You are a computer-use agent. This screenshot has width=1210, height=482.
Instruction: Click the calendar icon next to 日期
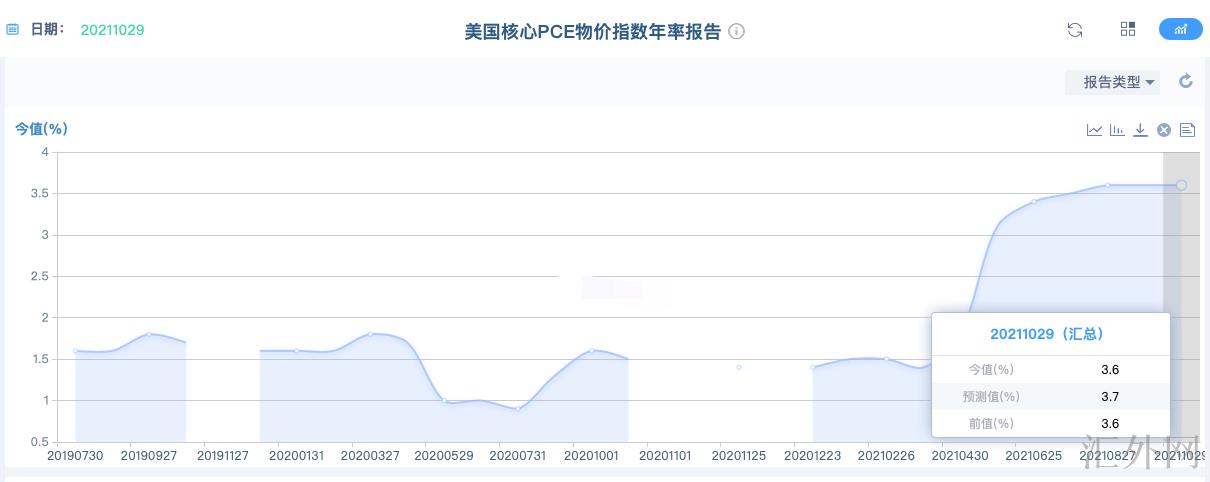(x=13, y=30)
